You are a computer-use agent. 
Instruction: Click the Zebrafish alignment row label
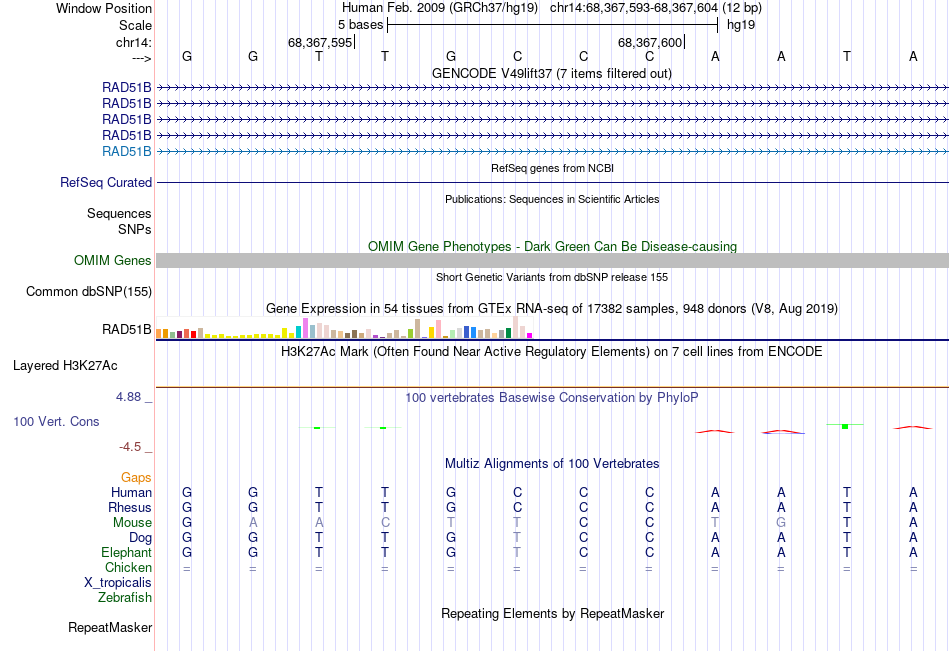click(x=125, y=598)
